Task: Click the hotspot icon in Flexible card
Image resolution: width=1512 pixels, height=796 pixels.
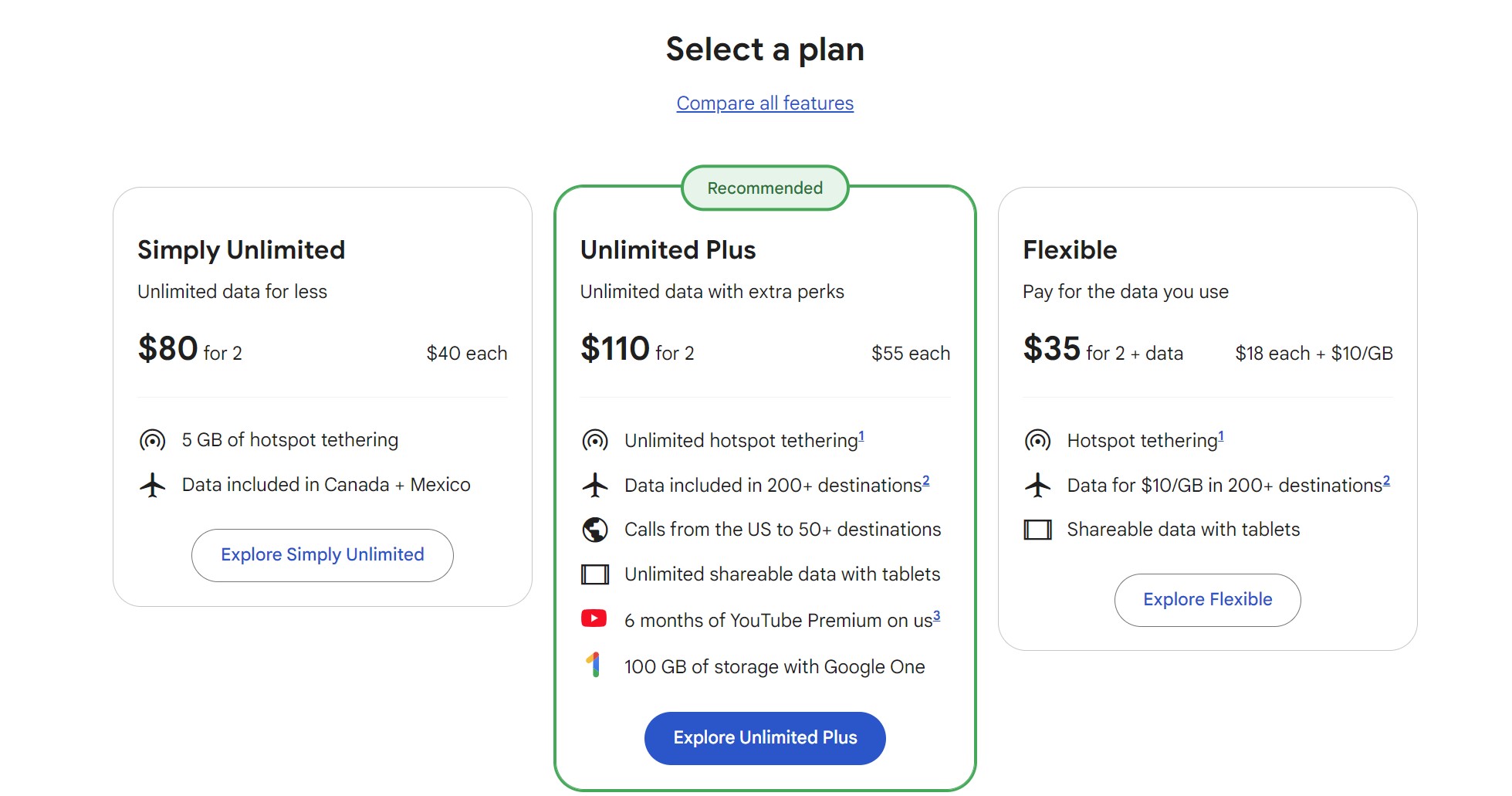Action: click(x=1037, y=441)
